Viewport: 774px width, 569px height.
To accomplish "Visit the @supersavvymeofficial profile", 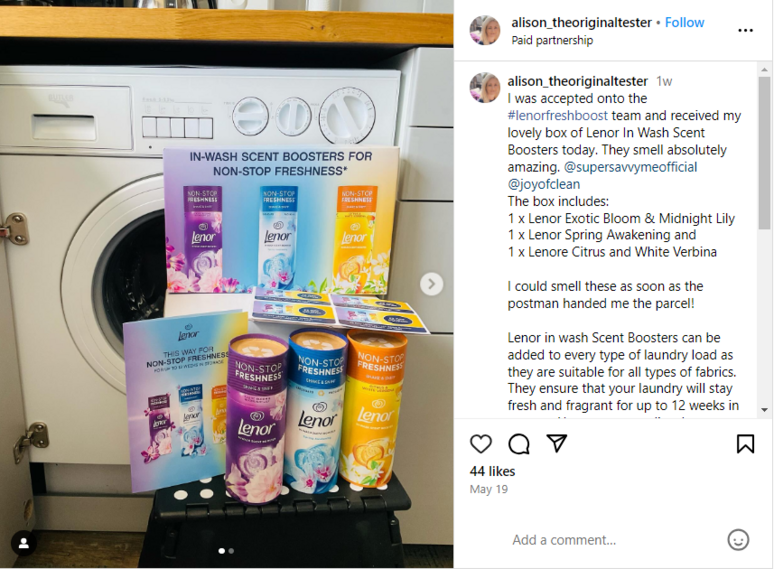I will tap(630, 167).
